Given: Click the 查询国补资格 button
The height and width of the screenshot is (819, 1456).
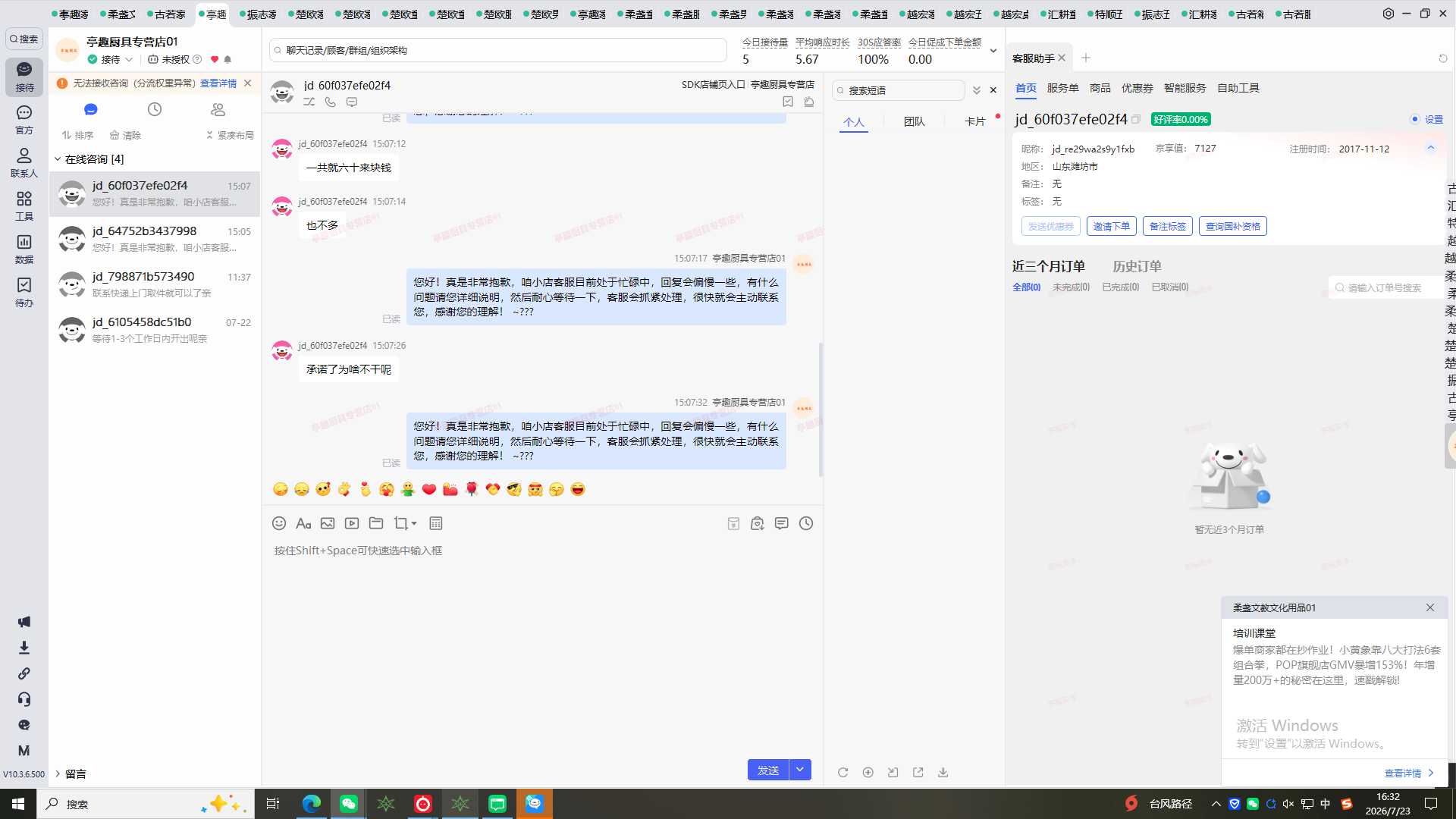Looking at the screenshot, I should pos(1233,226).
